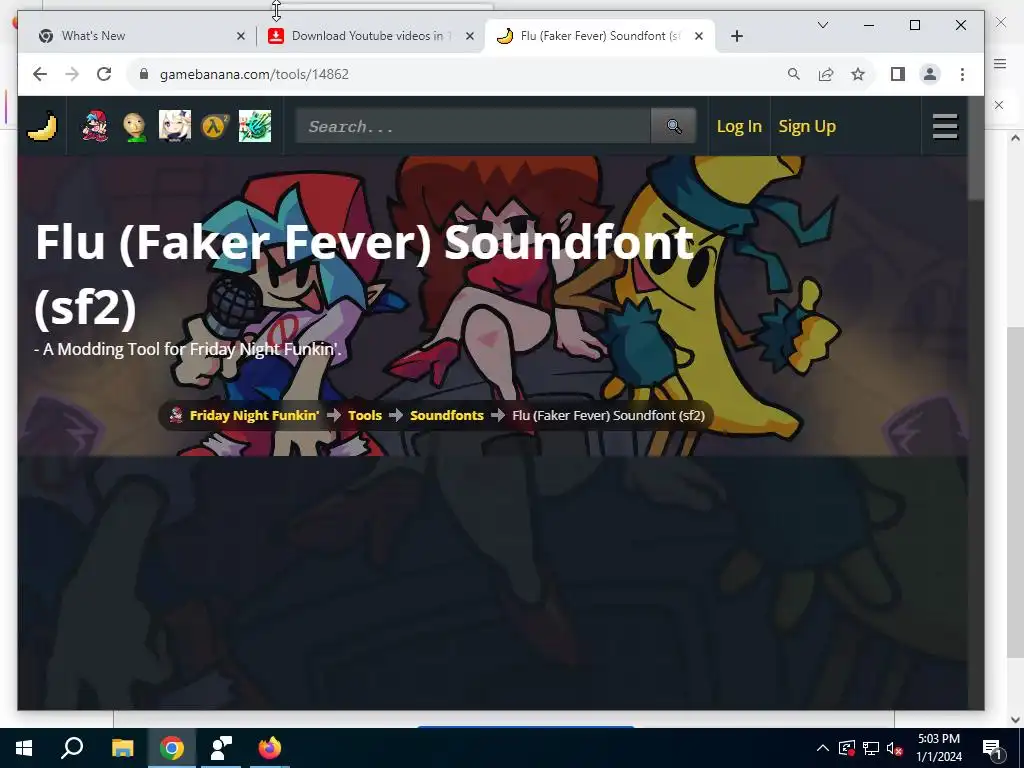
Task: Toggle the Chrome side panel
Action: click(x=898, y=74)
